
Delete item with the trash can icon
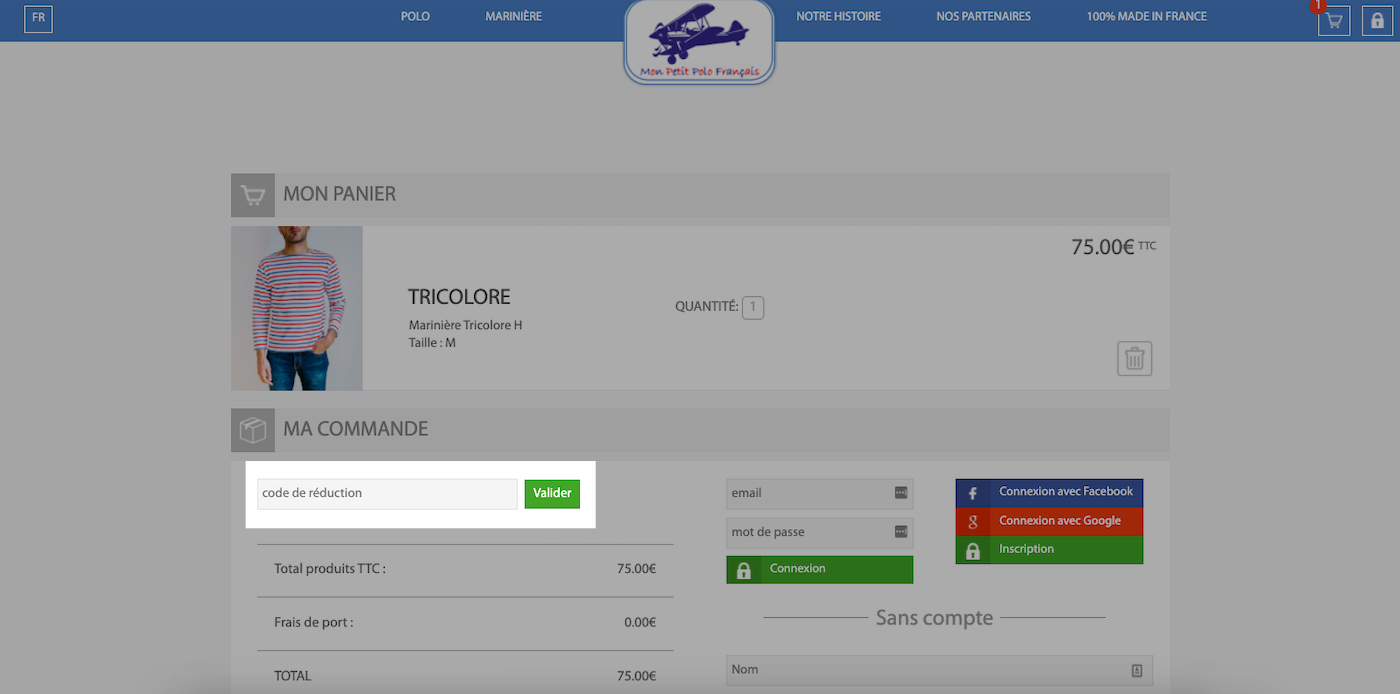(x=1134, y=358)
